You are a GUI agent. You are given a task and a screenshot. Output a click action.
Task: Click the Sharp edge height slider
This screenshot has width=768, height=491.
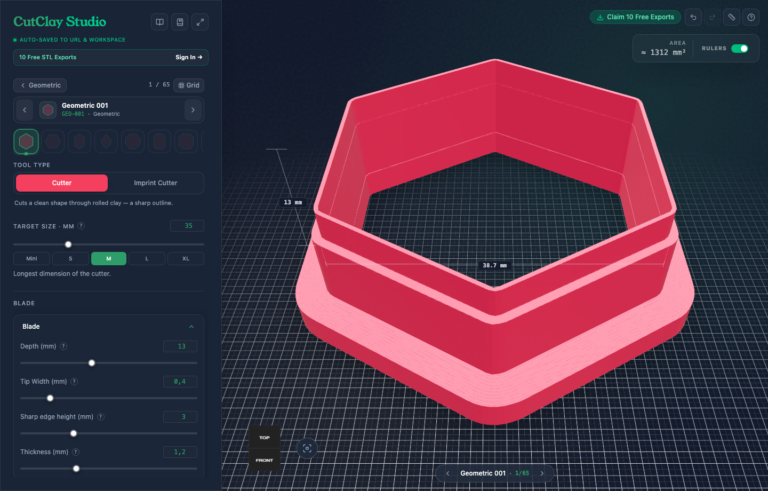click(x=109, y=434)
